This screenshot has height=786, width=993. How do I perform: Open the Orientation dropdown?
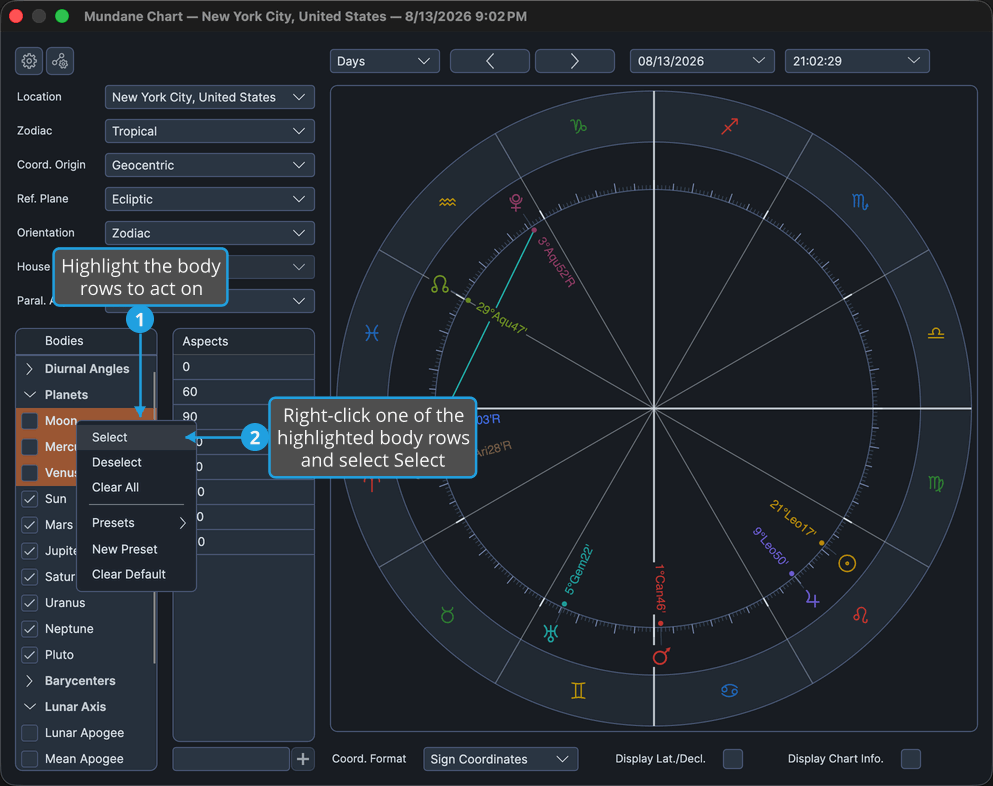click(x=210, y=233)
